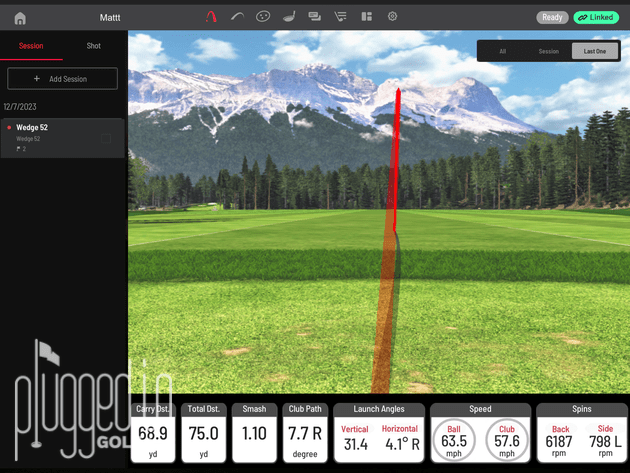Open the ball trajectory curve icon
Image resolution: width=630 pixels, height=473 pixels.
tap(237, 17)
